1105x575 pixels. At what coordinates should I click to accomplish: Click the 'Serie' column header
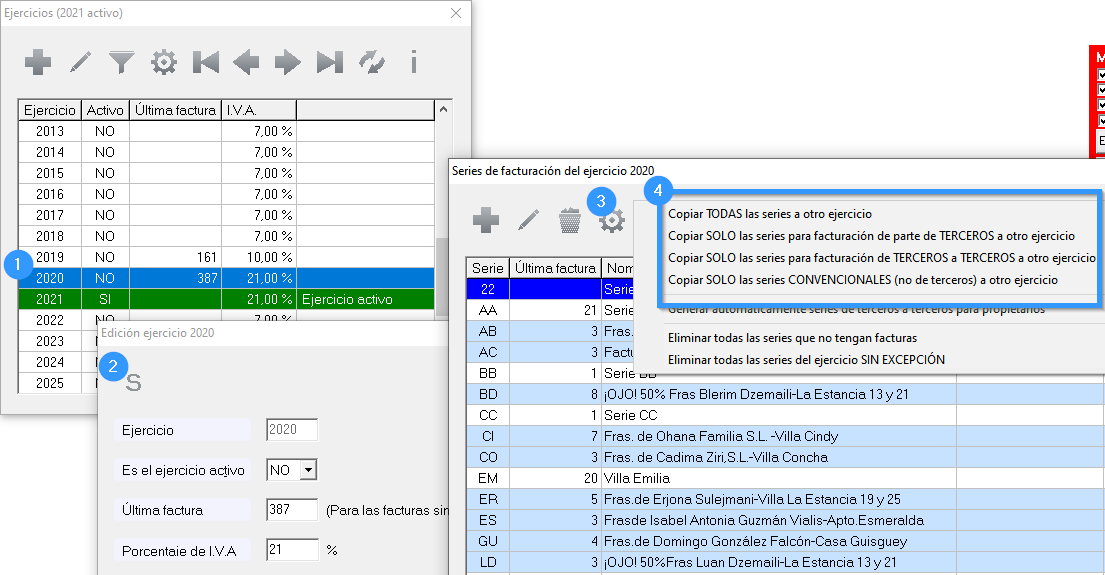coord(487,268)
